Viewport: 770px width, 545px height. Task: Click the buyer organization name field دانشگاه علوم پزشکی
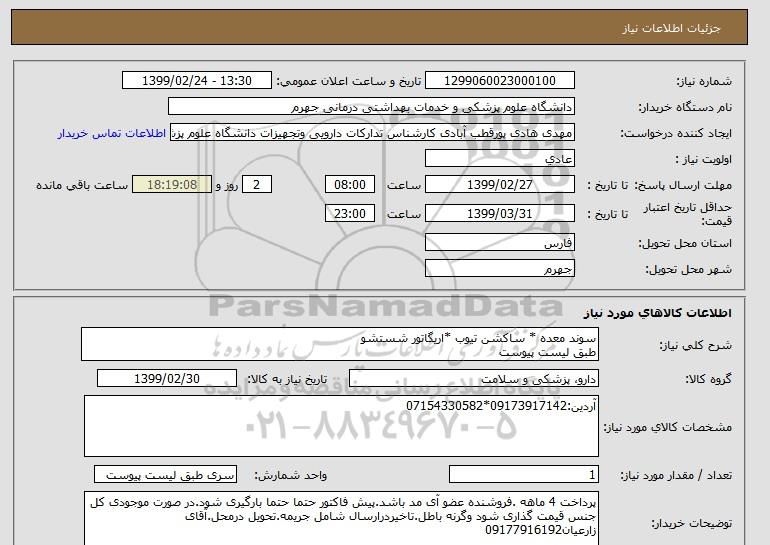point(371,107)
